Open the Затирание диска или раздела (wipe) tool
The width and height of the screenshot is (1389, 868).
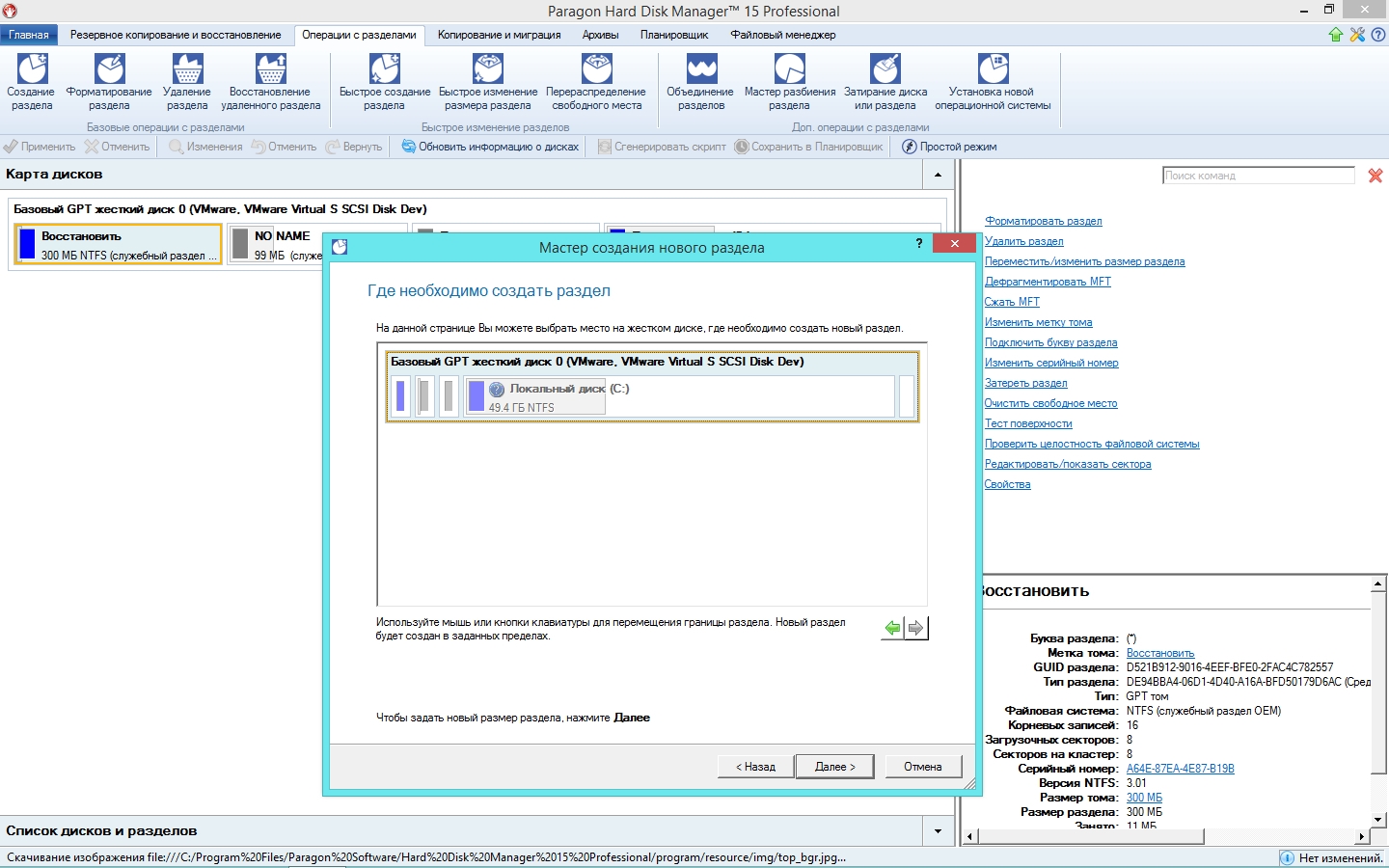point(885,83)
